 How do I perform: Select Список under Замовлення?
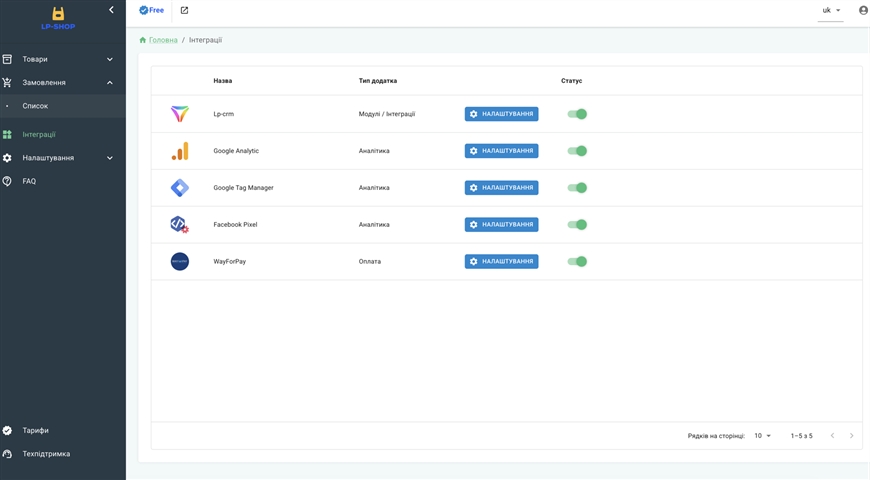click(x=35, y=106)
